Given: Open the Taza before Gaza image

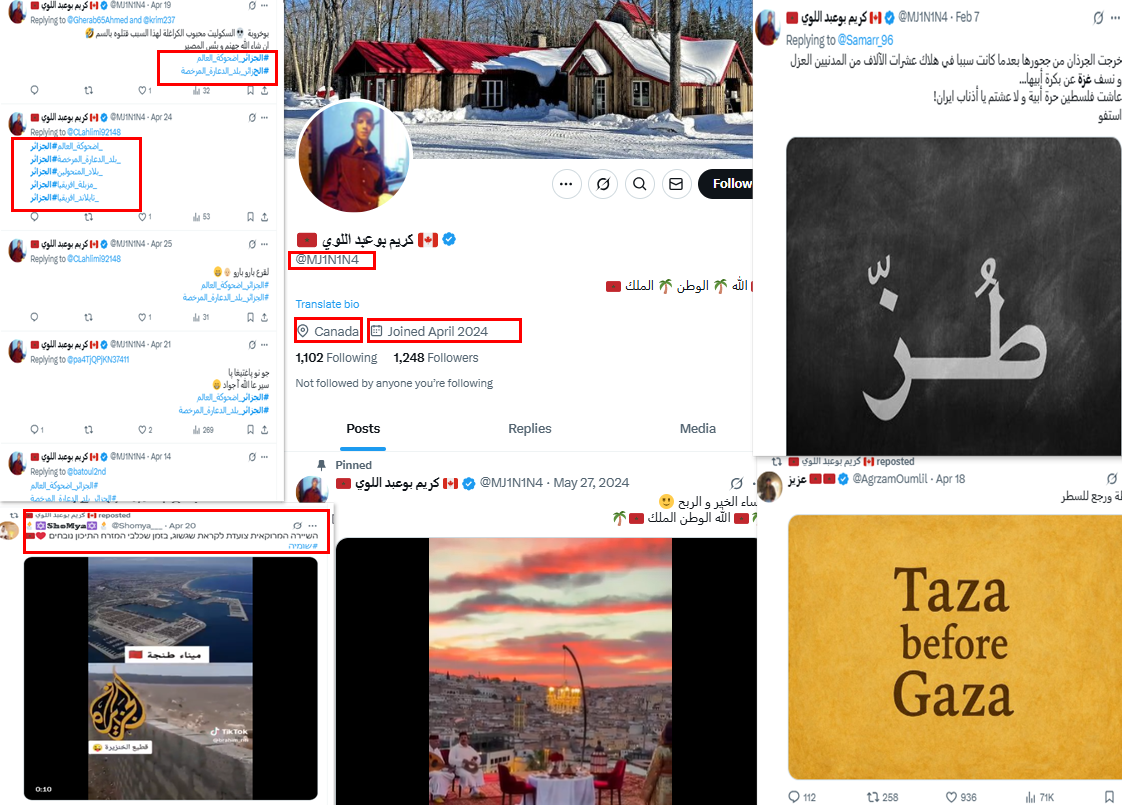Looking at the screenshot, I should 954,647.
